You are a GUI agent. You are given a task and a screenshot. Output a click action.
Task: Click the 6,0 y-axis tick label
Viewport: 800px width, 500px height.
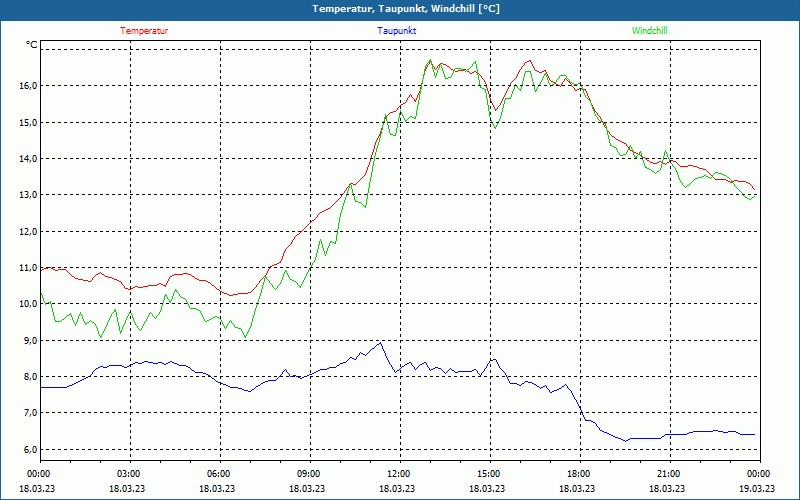coord(27,449)
